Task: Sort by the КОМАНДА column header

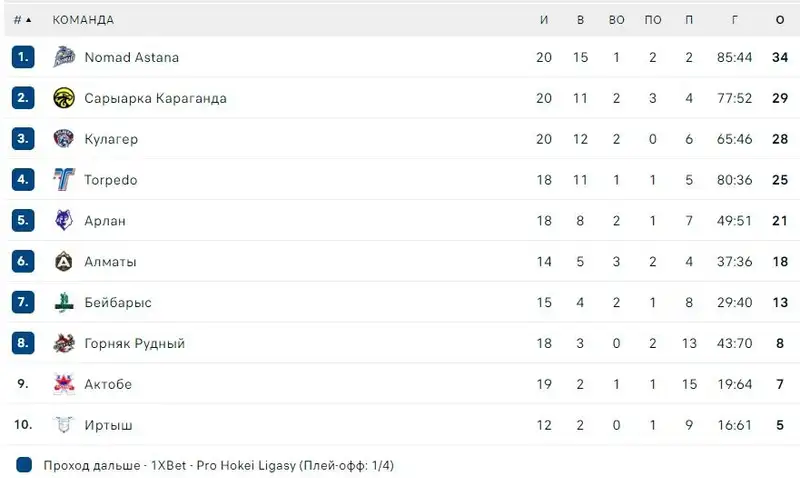Action: pyautogui.click(x=83, y=19)
